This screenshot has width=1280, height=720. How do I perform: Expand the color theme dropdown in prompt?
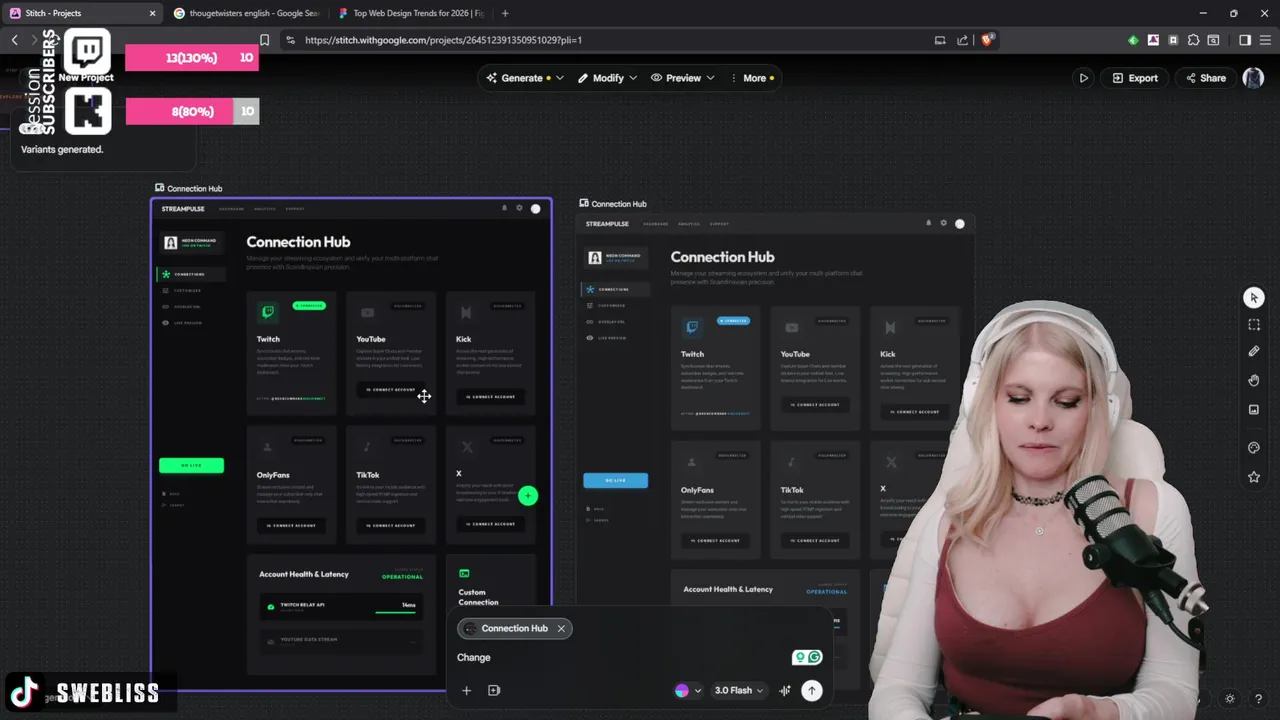tap(698, 690)
